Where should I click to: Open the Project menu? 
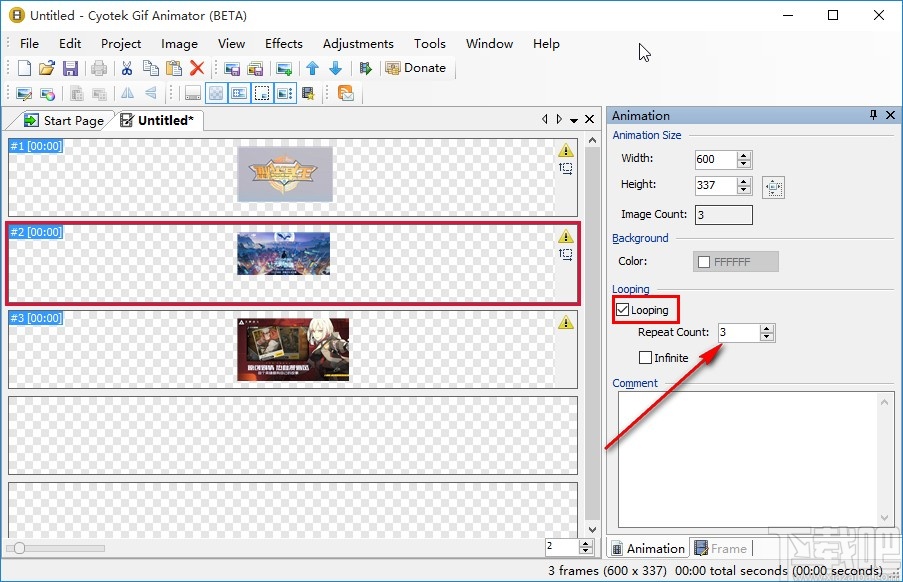pyautogui.click(x=121, y=44)
